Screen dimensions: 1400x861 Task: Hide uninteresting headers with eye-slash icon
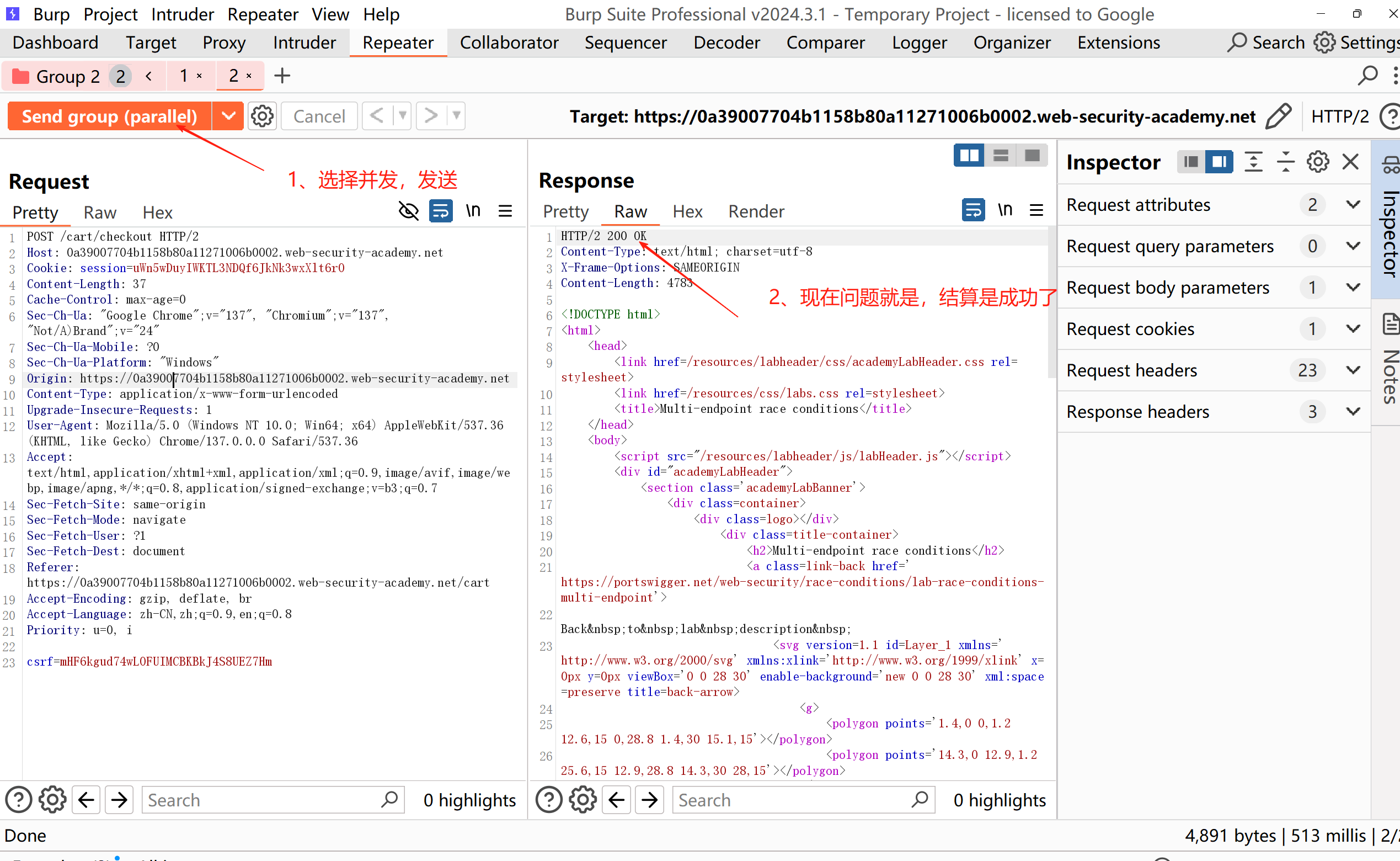point(408,211)
